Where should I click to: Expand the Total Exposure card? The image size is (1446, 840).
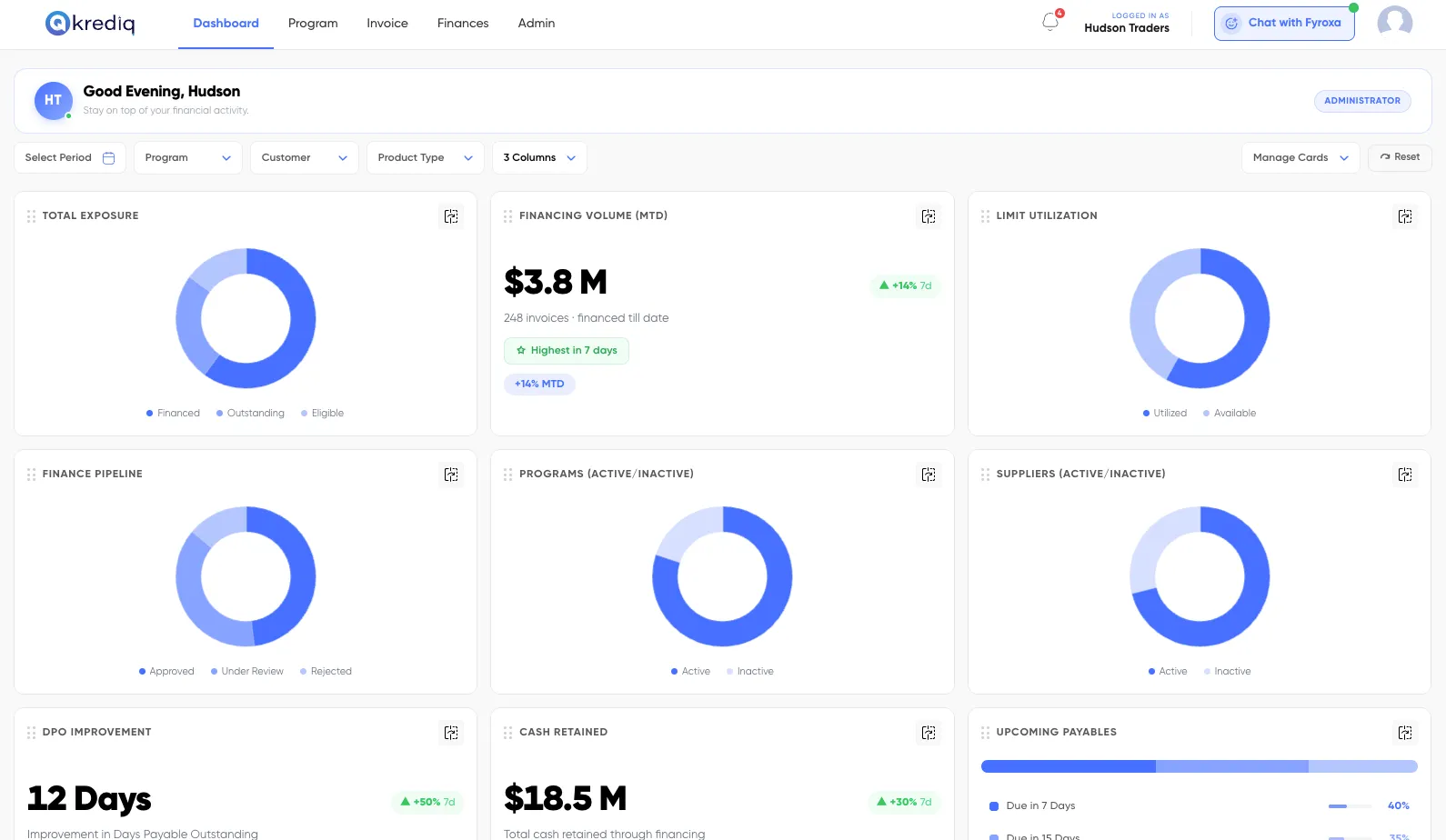click(x=451, y=216)
